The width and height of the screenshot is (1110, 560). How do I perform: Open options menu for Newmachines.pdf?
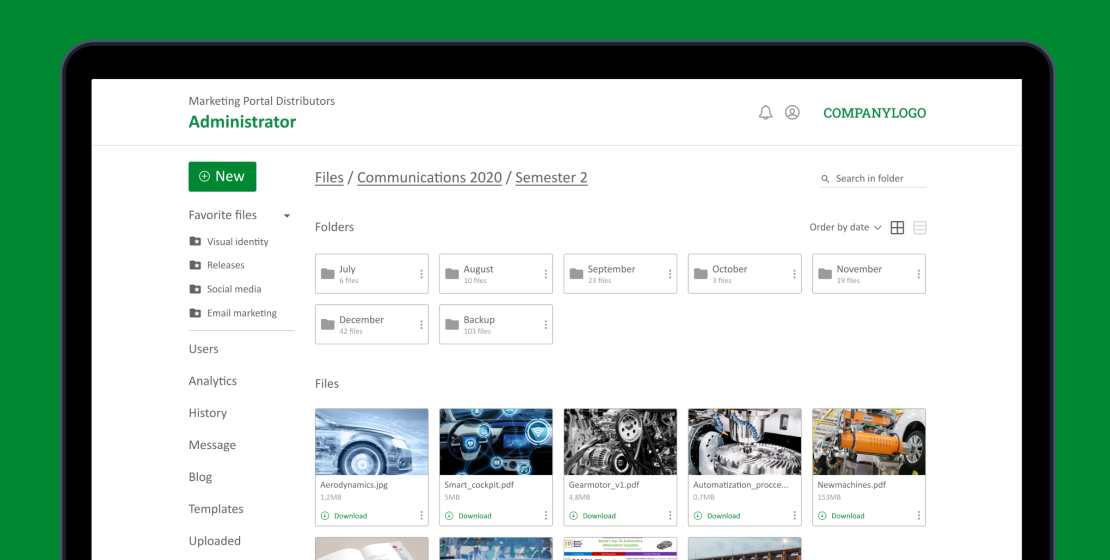coord(919,515)
